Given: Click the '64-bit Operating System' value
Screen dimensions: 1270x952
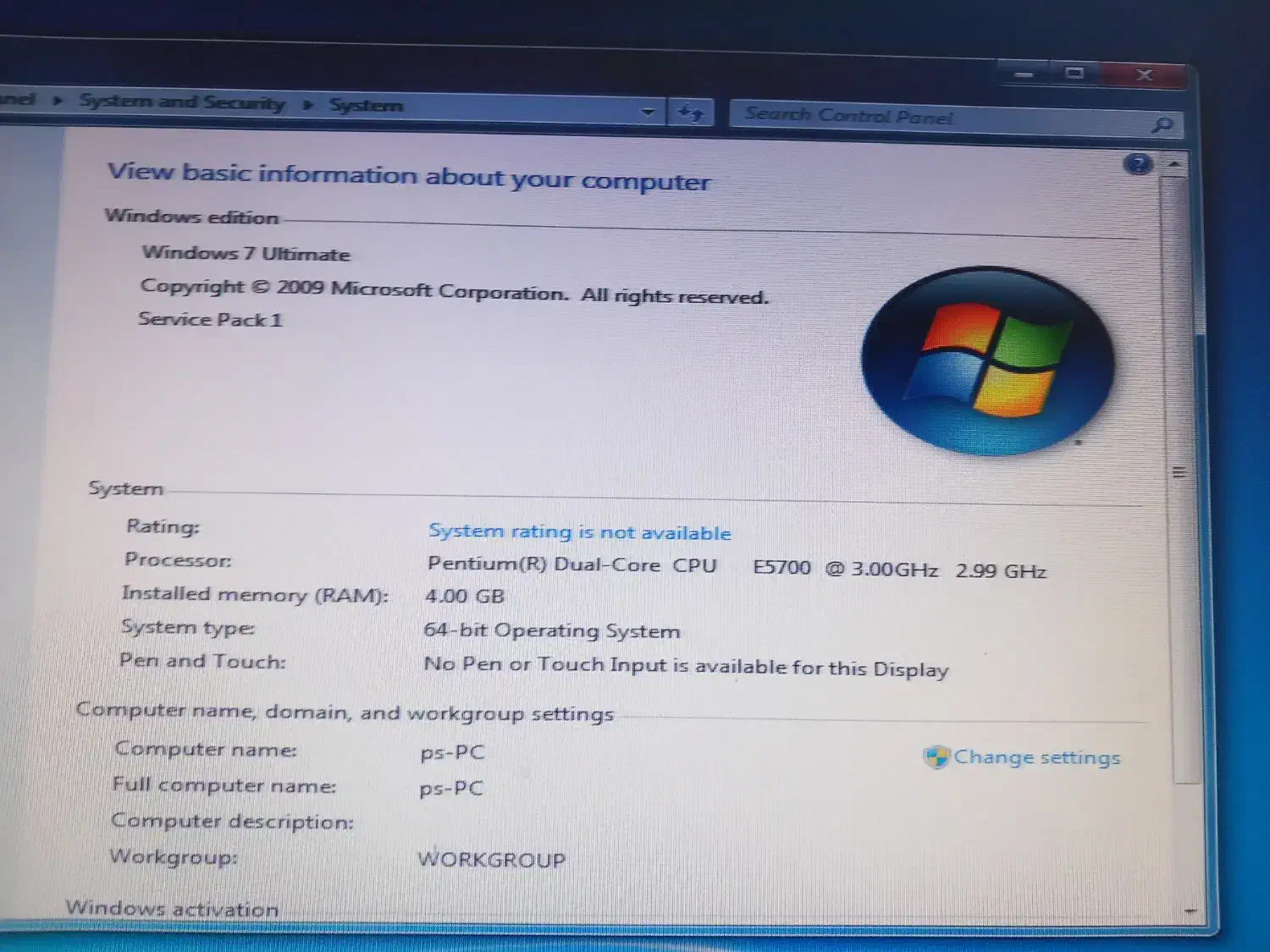Looking at the screenshot, I should (551, 630).
